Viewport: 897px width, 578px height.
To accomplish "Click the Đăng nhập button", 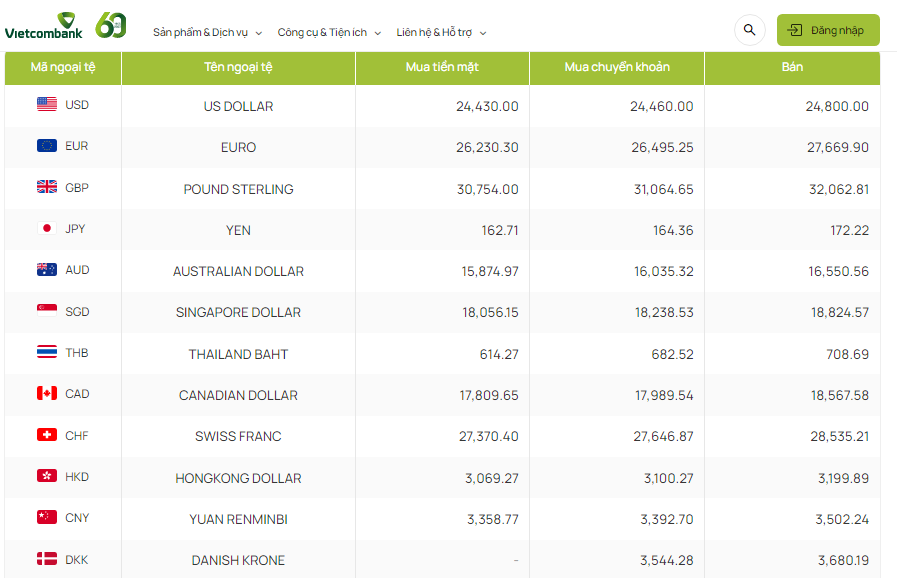I will pos(828,30).
